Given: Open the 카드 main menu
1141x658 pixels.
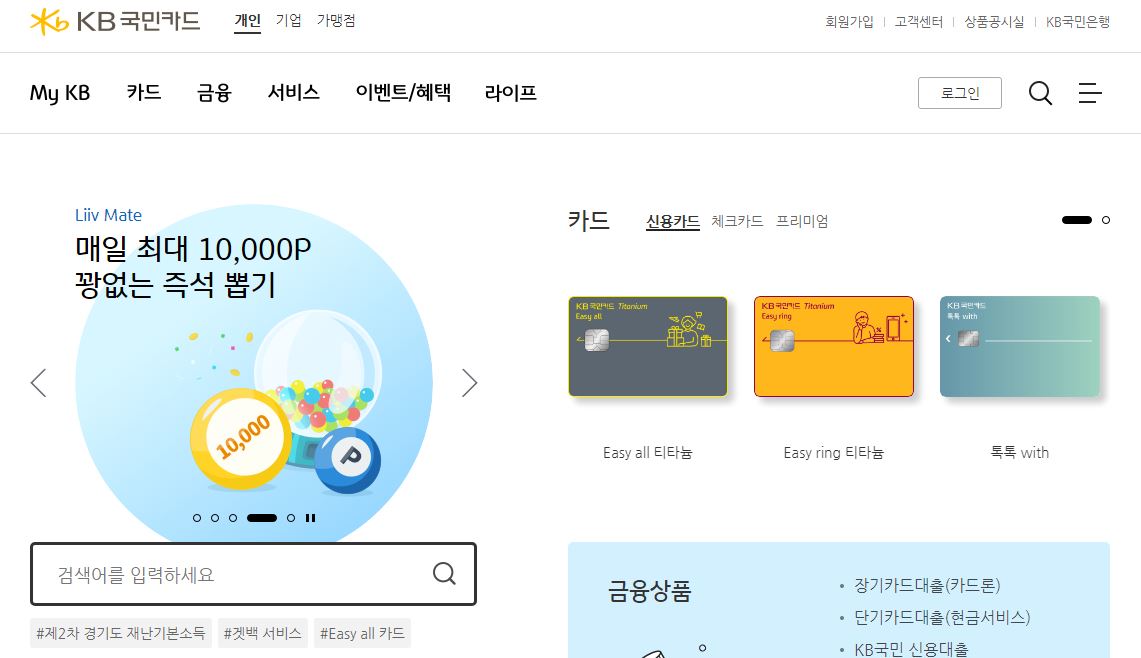Looking at the screenshot, I should click(144, 92).
